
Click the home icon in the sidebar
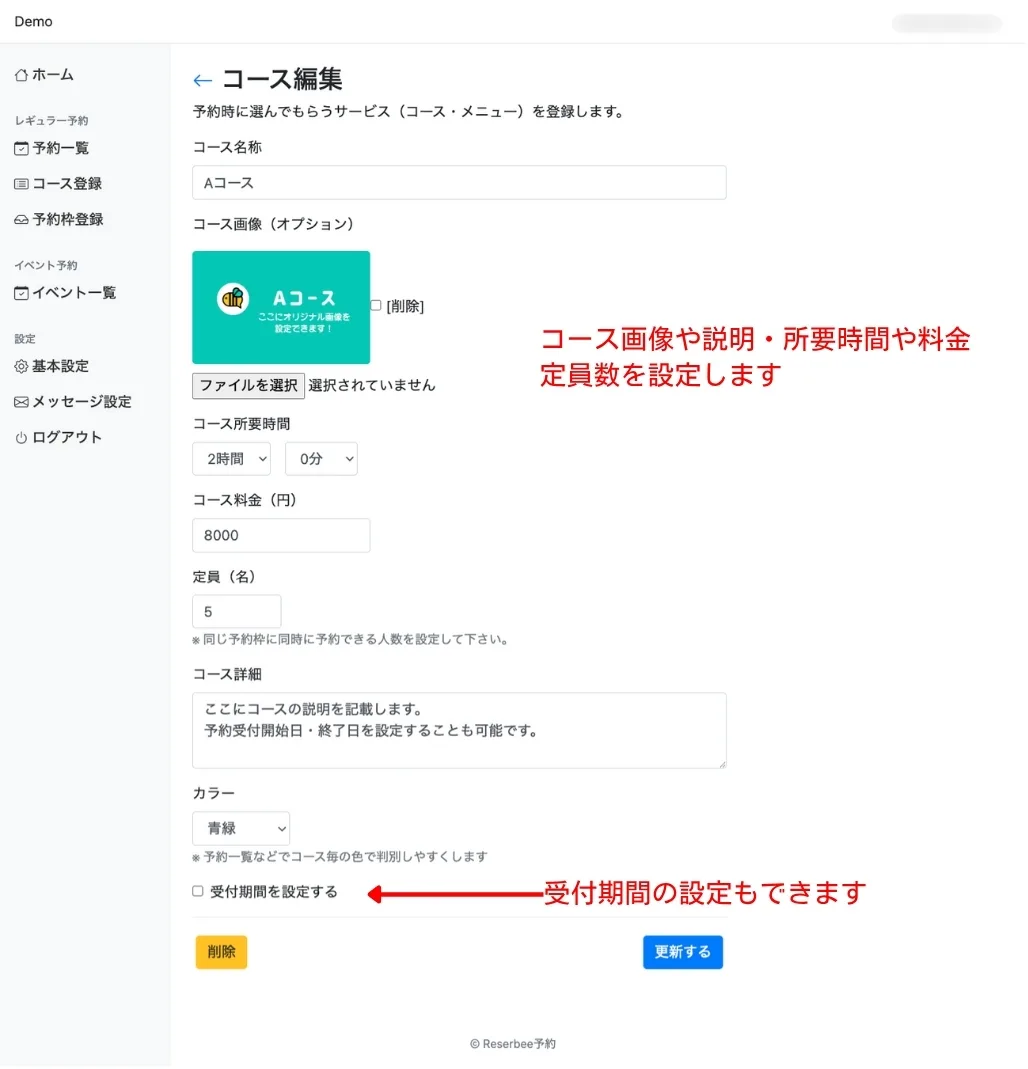tap(21, 75)
